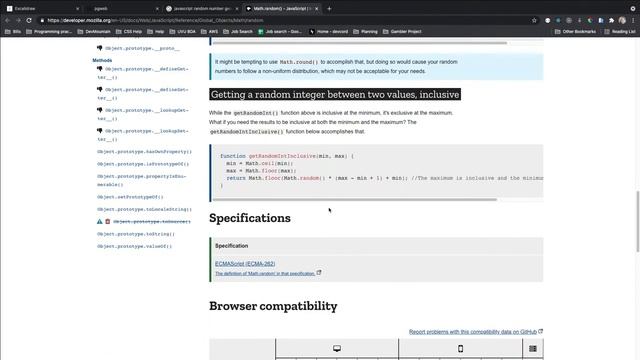Open Object.prototype.propertyIsEnumerable() in sidebar
Screen dimensions: 640x360
tap(141, 180)
